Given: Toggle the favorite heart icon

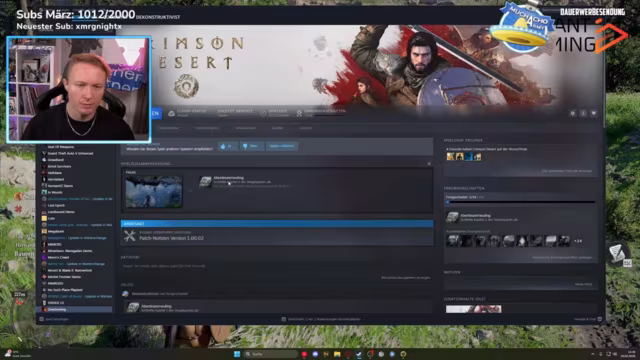Looking at the screenshot, I should [594, 113].
